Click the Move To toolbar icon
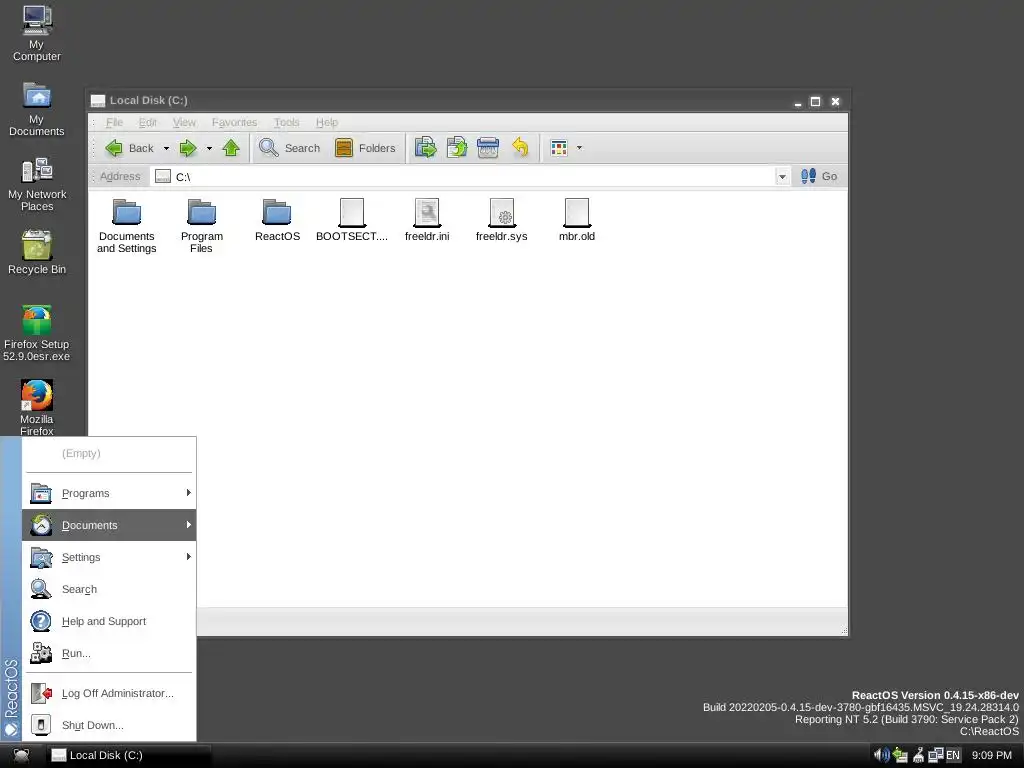 426,148
